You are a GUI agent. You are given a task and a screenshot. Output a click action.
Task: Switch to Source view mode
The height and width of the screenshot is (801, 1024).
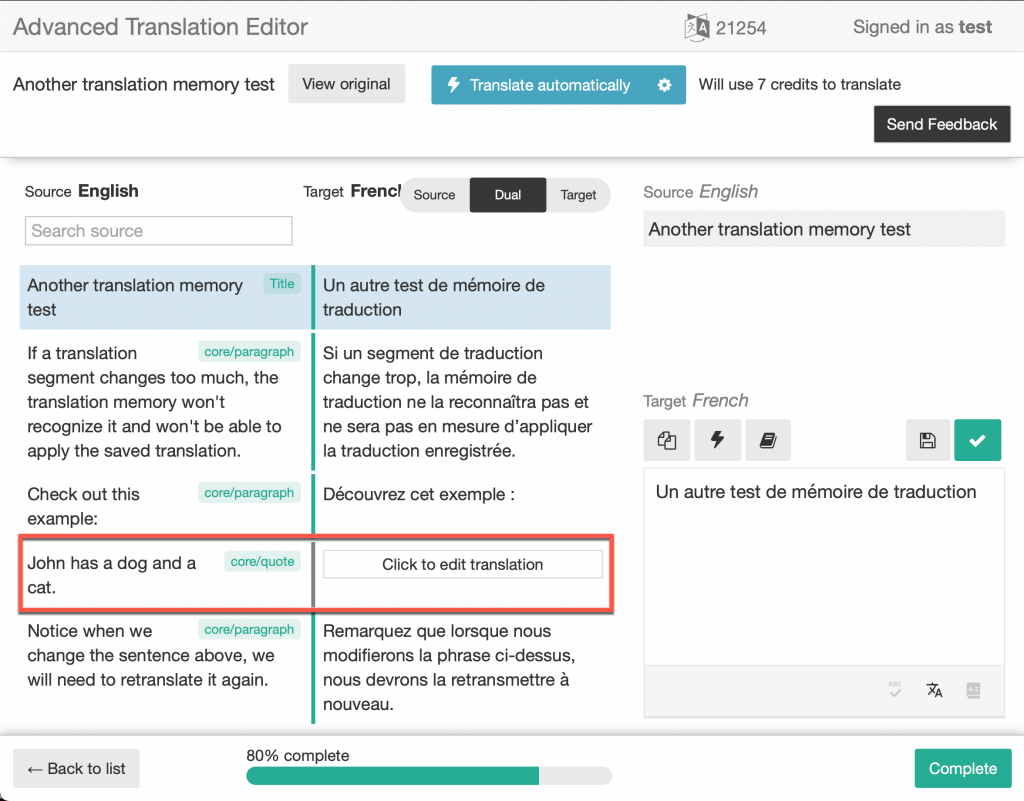coord(434,195)
